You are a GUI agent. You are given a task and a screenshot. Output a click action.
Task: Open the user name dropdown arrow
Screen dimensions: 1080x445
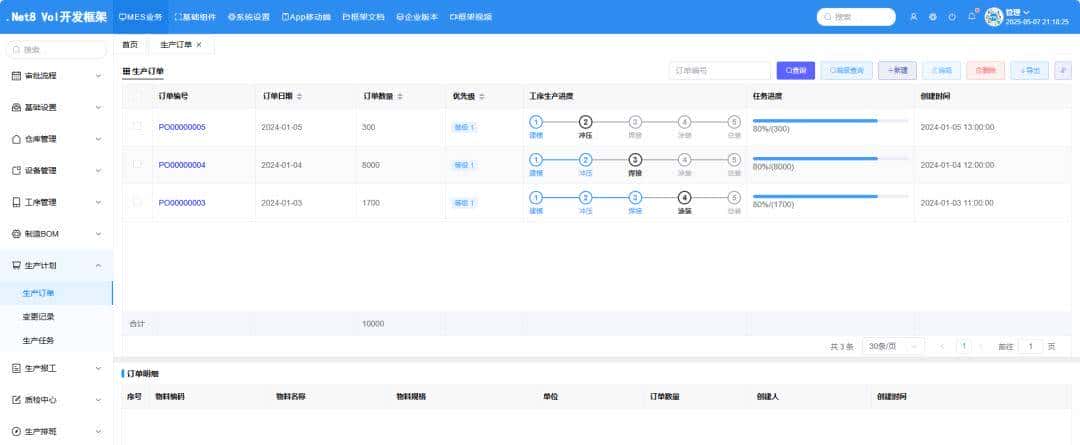(x=1026, y=12)
